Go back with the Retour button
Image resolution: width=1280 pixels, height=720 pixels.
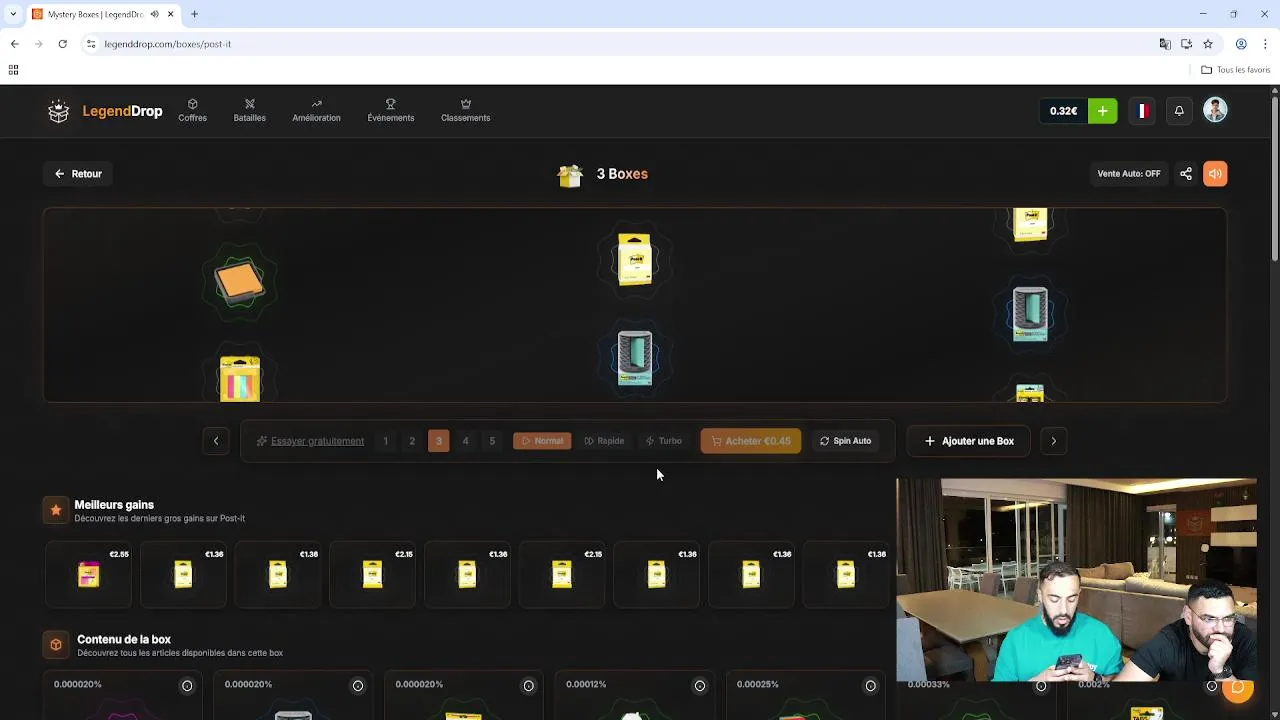[x=78, y=174]
